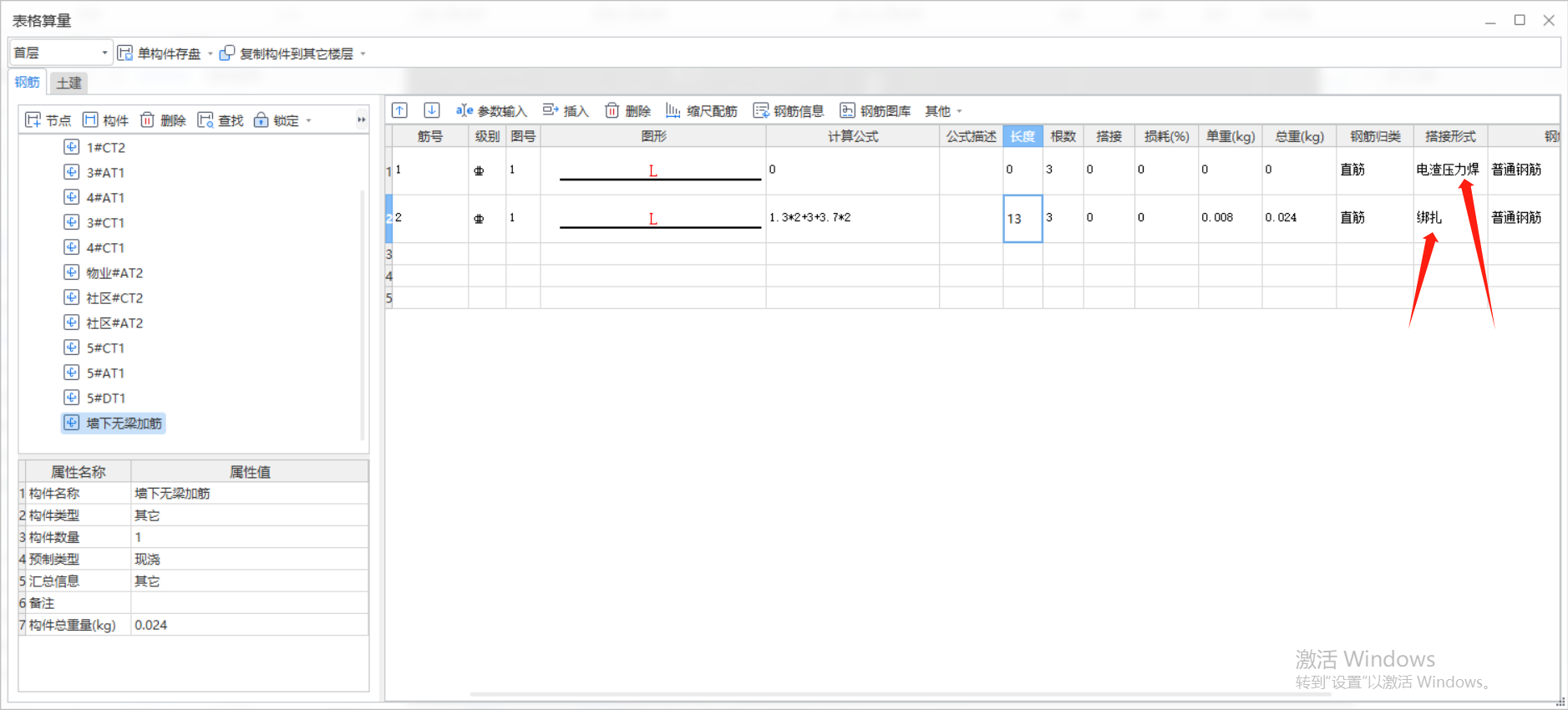Click property value 现浇
1568x710 pixels.
click(x=250, y=559)
